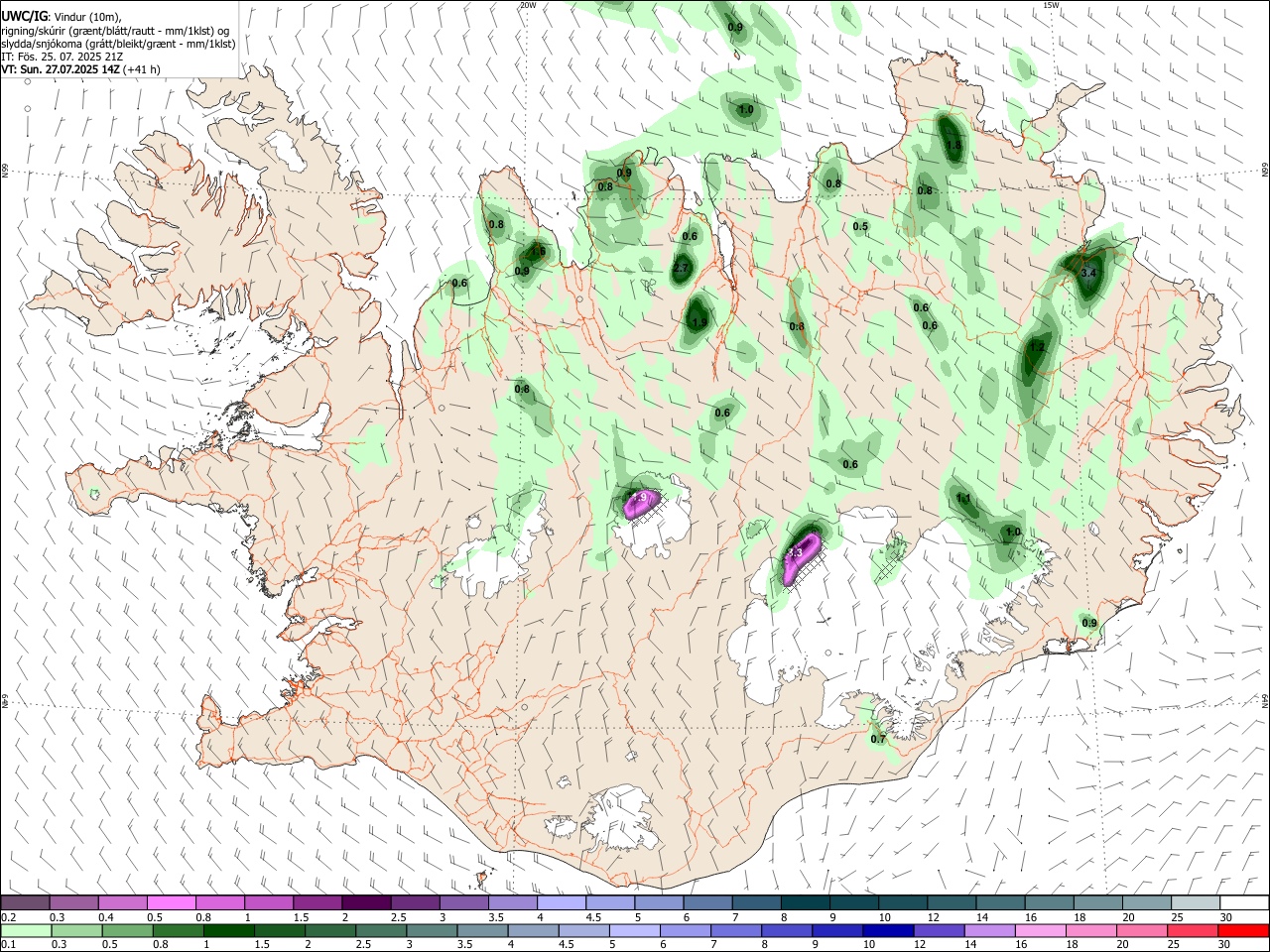Click the pale grey snow swatch between 25 and 30
Screen dimensions: 1270x952
click(x=1195, y=903)
